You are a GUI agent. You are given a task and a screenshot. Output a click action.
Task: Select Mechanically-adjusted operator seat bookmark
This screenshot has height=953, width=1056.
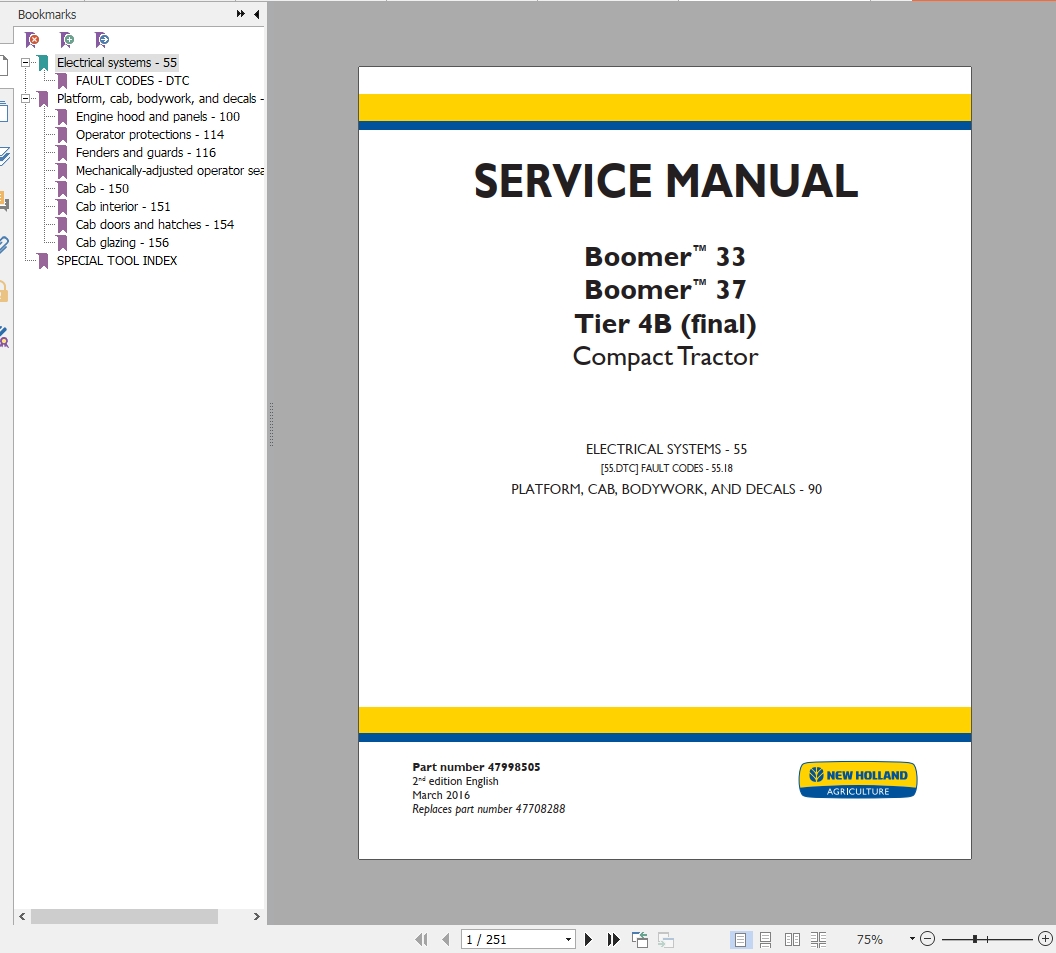click(170, 170)
